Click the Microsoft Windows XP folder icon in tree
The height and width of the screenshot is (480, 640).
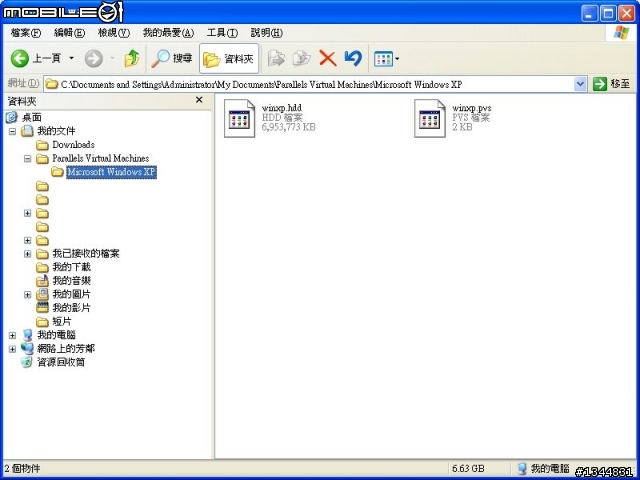(57, 172)
